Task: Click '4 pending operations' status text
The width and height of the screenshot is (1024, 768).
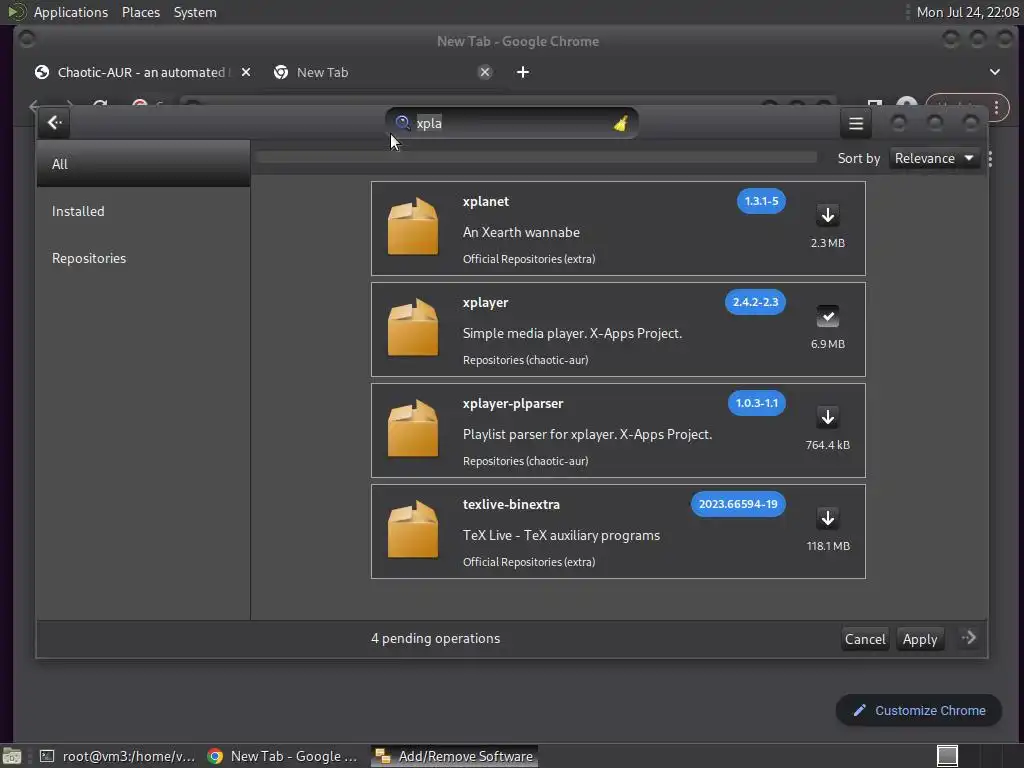Action: point(436,639)
